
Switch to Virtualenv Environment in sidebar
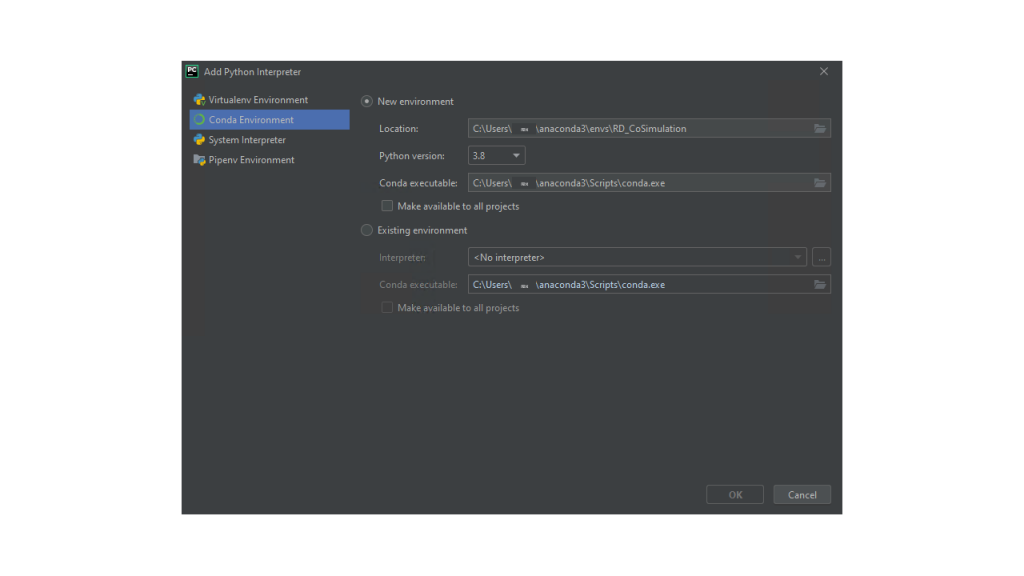click(x=258, y=100)
